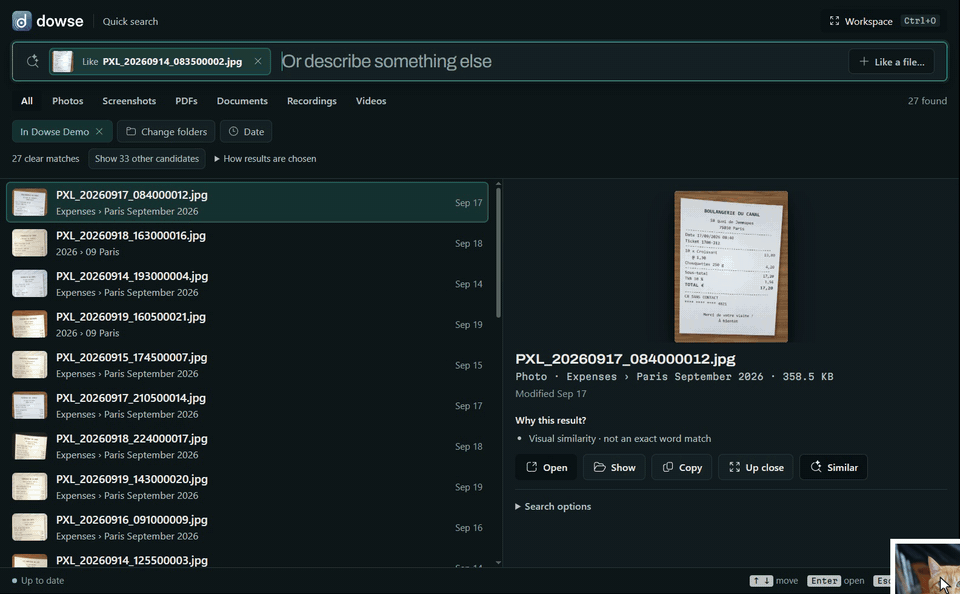Click the similarity search icon in search bar
Image resolution: width=960 pixels, height=594 pixels.
[x=32, y=61]
